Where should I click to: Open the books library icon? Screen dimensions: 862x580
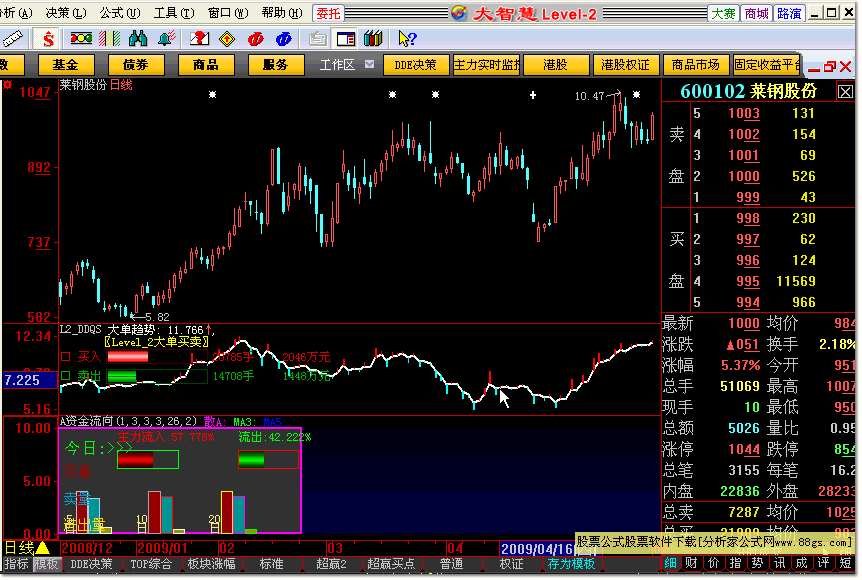point(373,38)
